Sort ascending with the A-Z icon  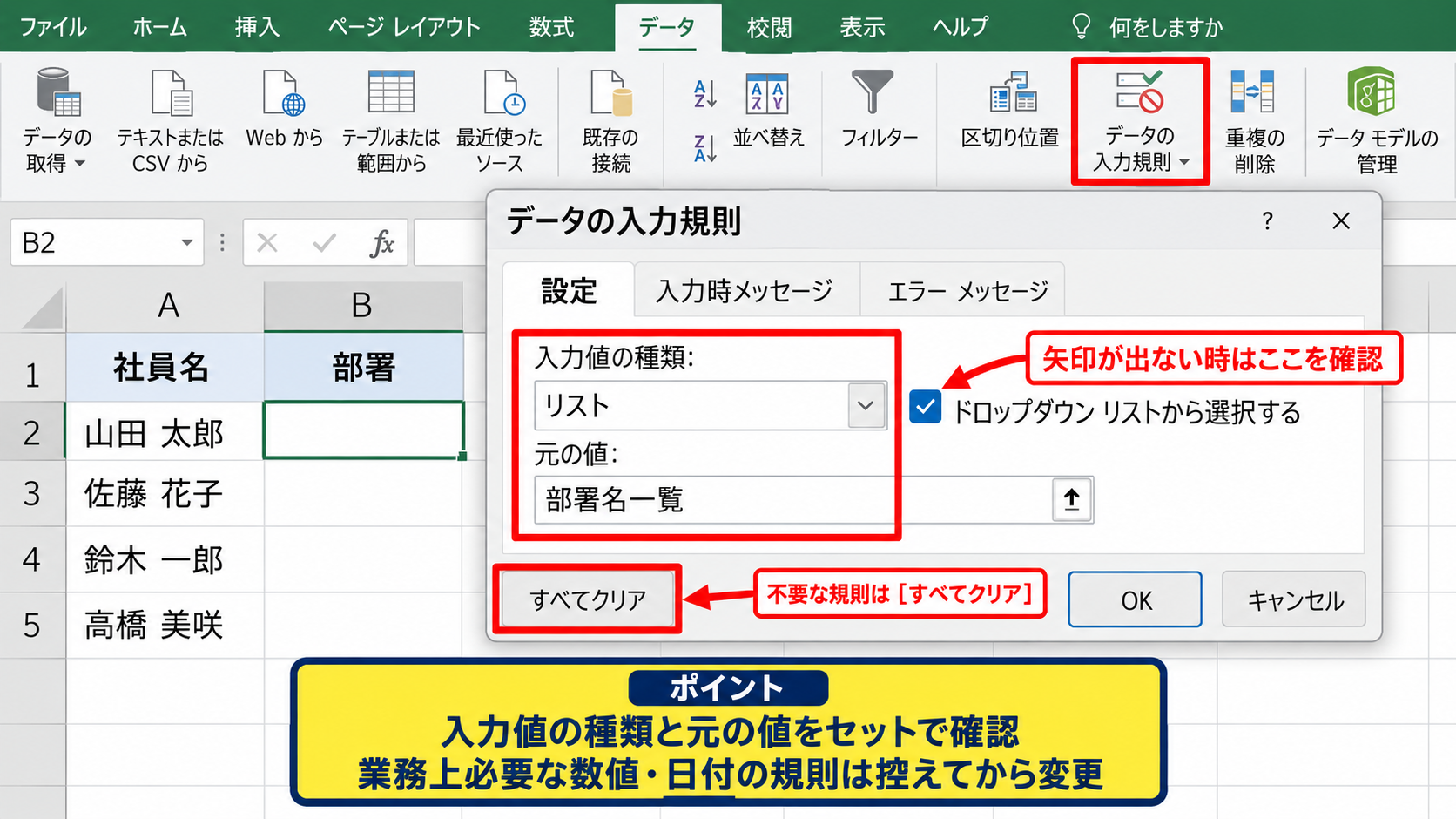tap(704, 93)
